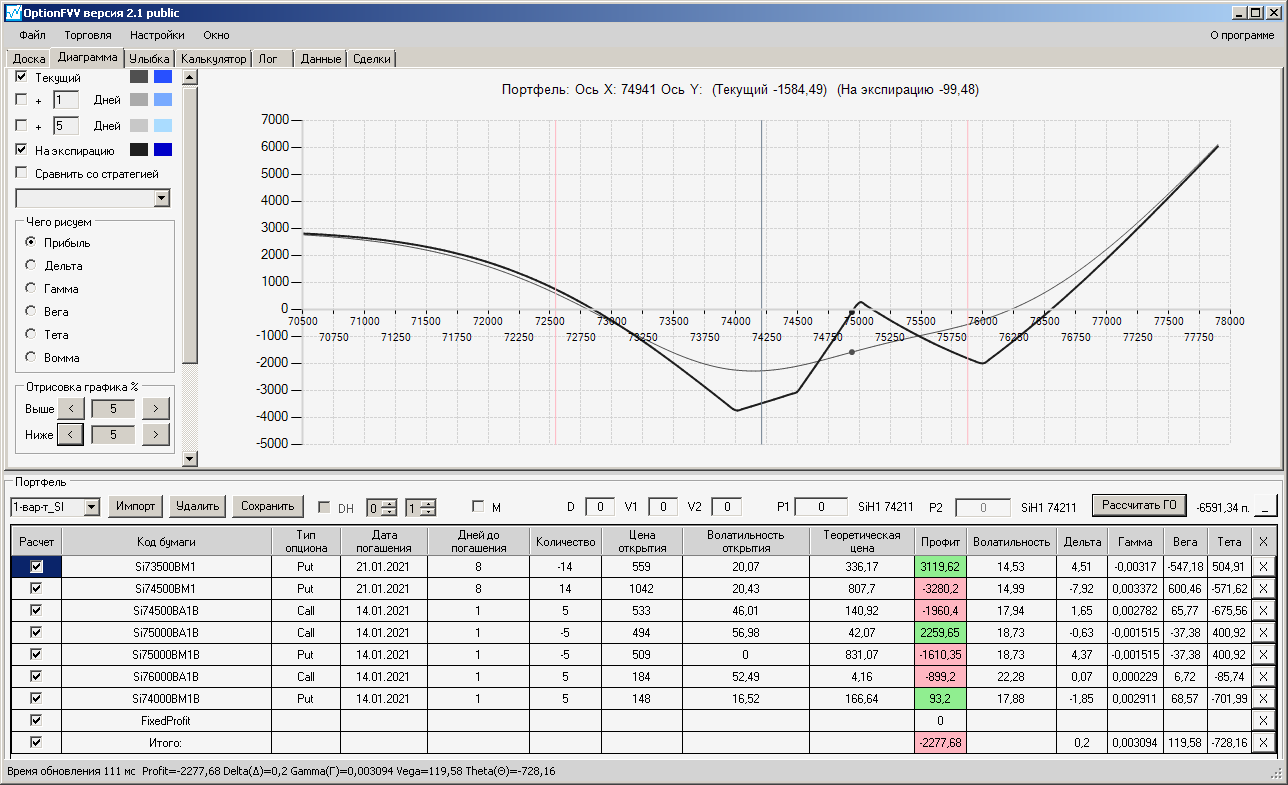
Task: Click the X button for Si74500BA1B row
Action: [x=1263, y=610]
